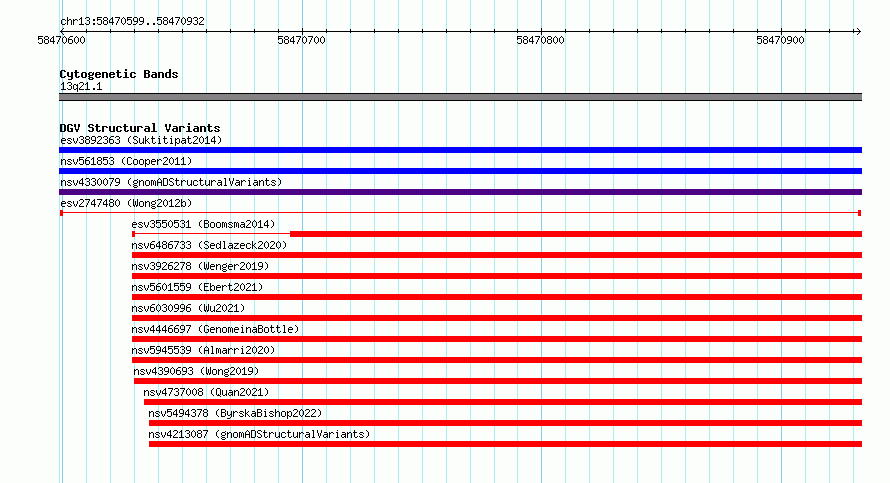Select the red bar under nsv6030996

[x=497, y=318]
